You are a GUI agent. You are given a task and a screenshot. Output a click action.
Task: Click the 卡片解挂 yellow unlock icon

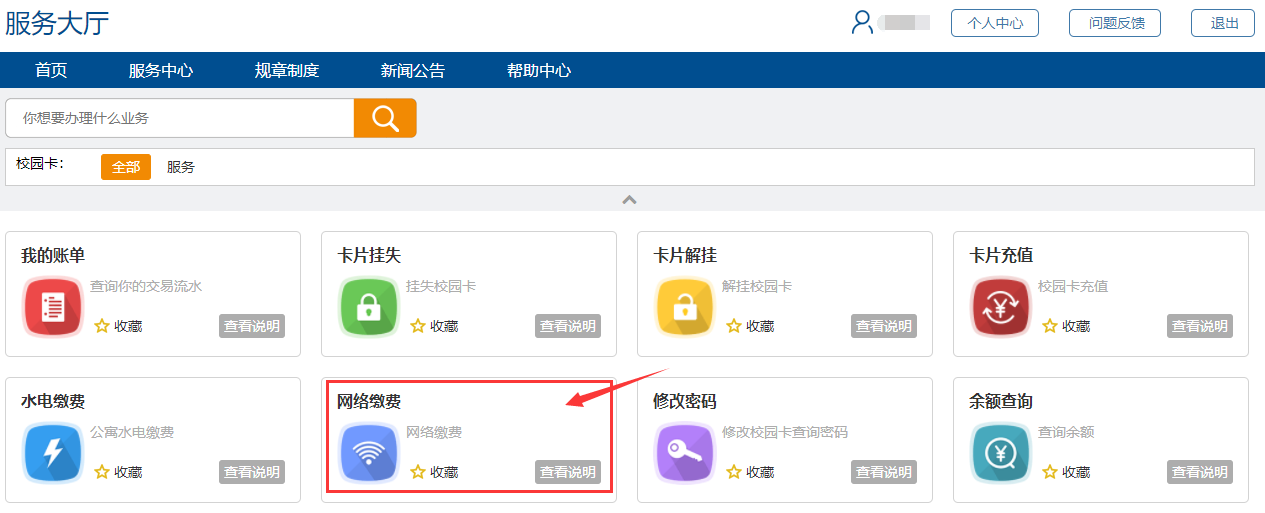click(x=685, y=308)
